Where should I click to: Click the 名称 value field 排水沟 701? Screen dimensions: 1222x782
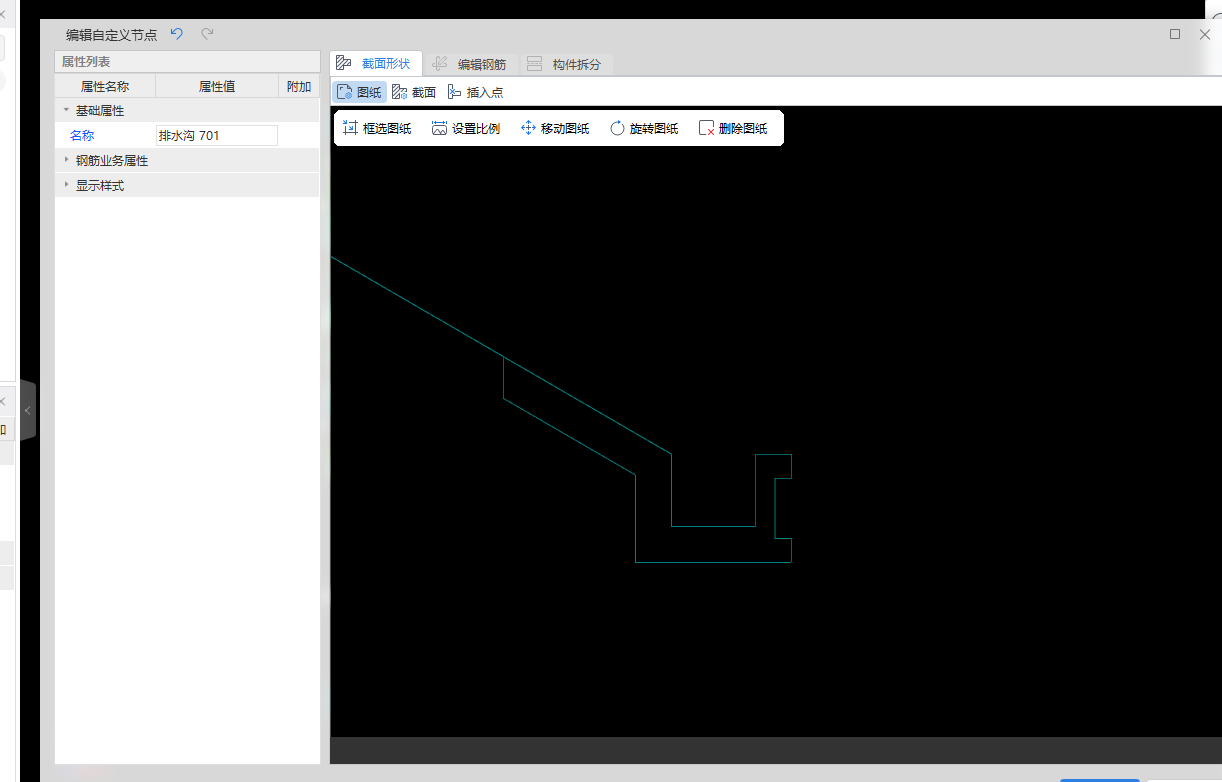216,136
